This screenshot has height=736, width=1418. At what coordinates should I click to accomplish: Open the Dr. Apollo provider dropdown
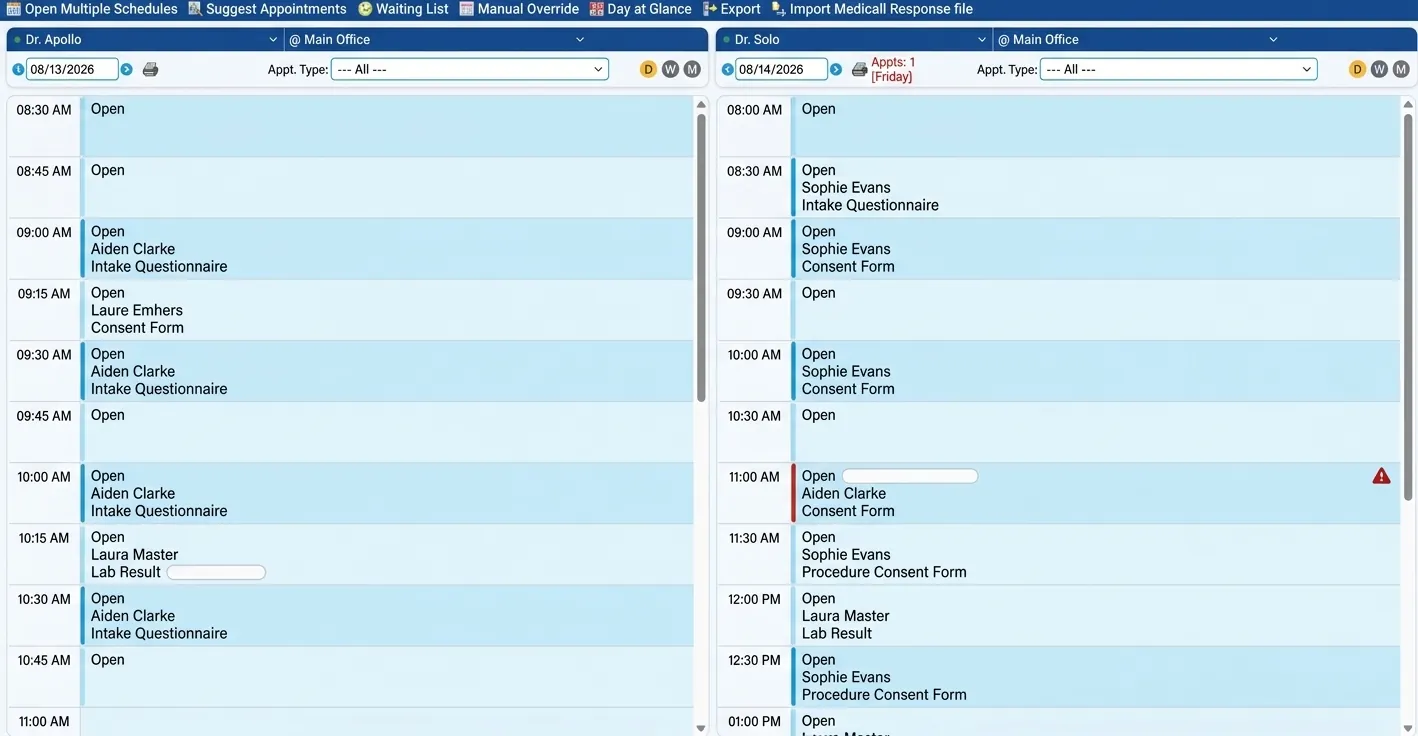click(146, 39)
